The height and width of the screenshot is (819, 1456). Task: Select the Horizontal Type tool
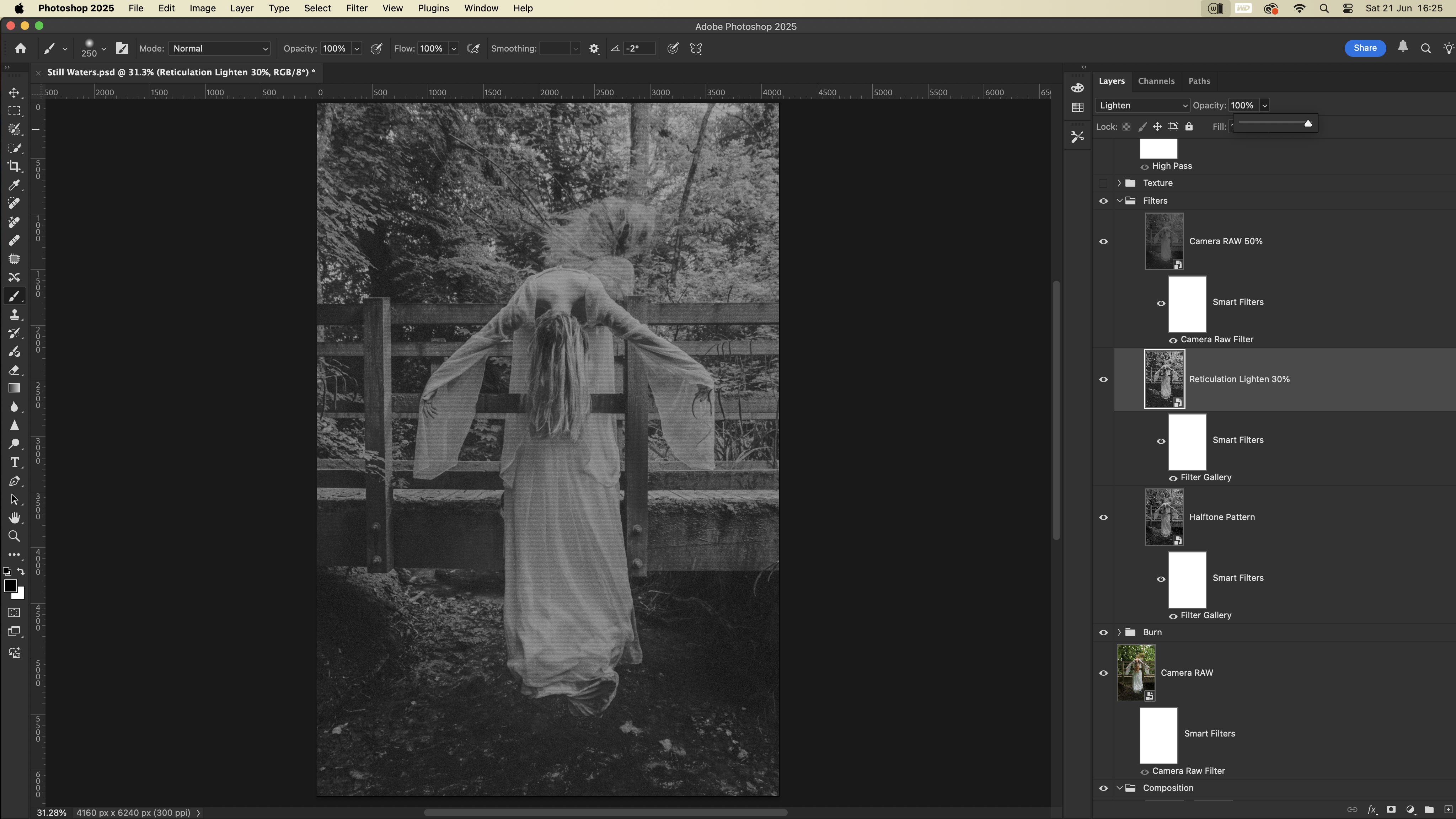pos(14,463)
